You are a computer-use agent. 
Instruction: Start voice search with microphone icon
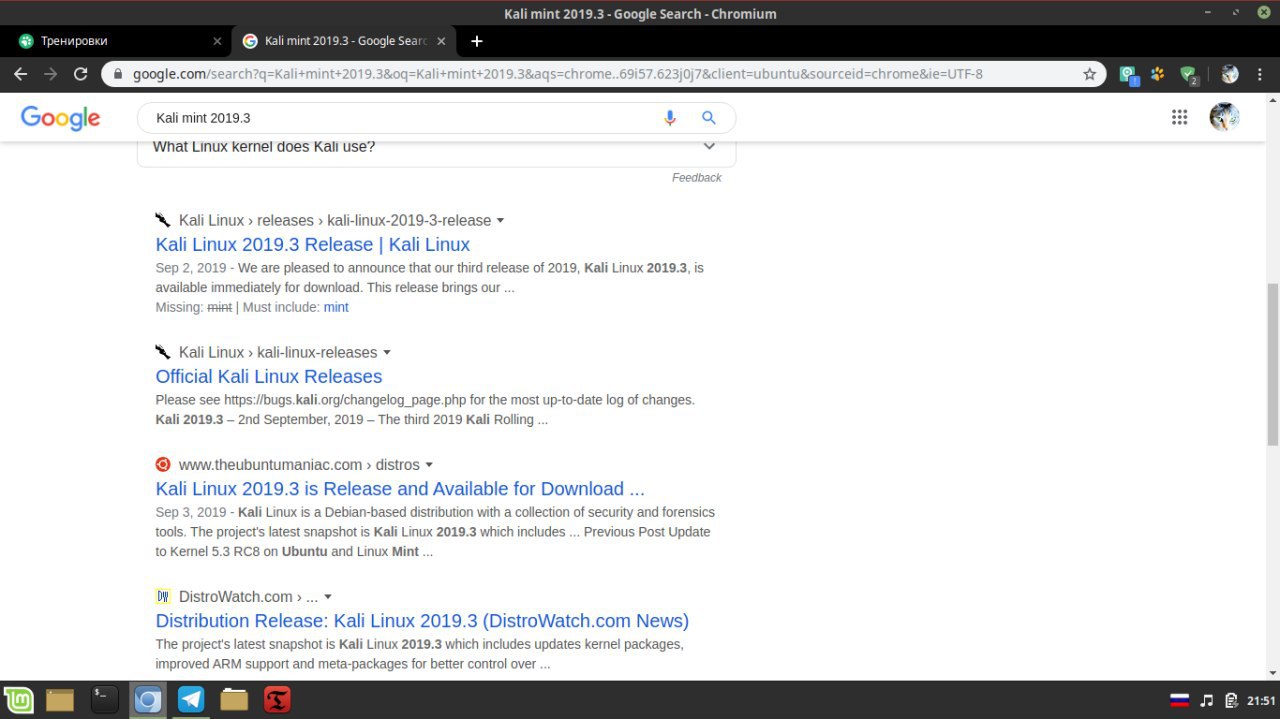tap(670, 118)
